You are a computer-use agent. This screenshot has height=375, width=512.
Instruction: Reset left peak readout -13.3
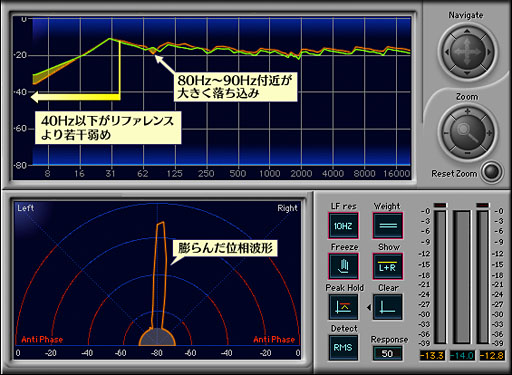tap(432, 356)
